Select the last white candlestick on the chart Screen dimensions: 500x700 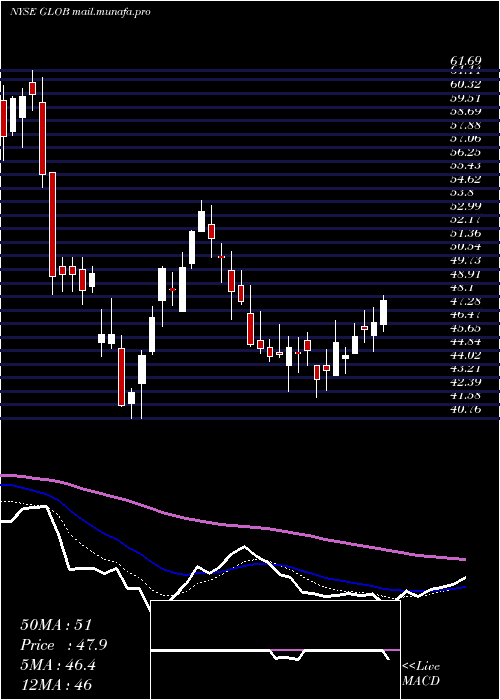coord(383,312)
